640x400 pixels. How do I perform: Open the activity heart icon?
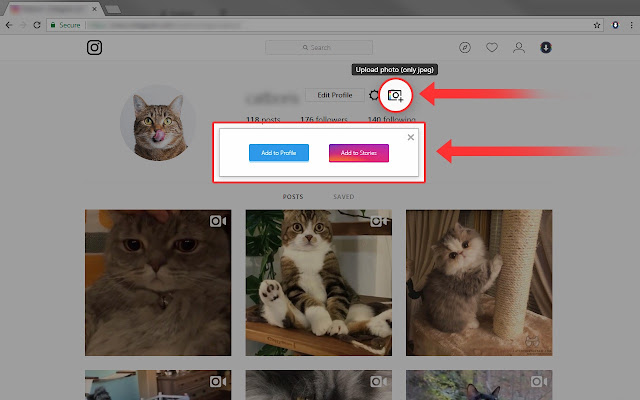[x=492, y=47]
